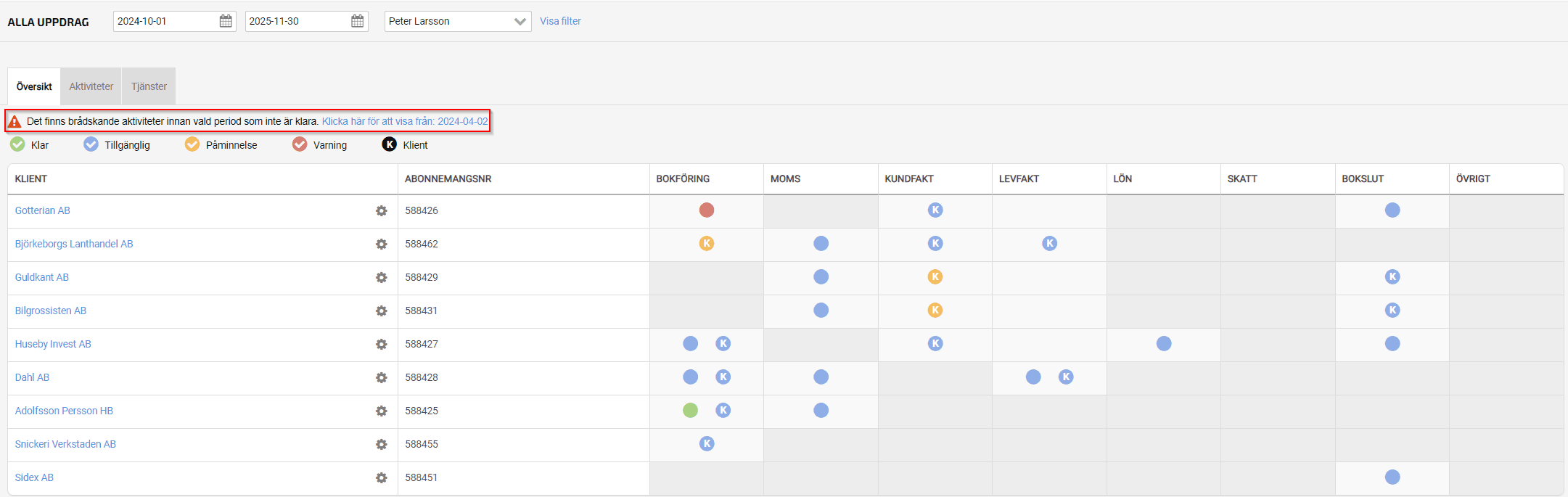Viewport: 1568px width, 497px height.
Task: Open settings gear for Sidex AB
Action: [x=381, y=478]
